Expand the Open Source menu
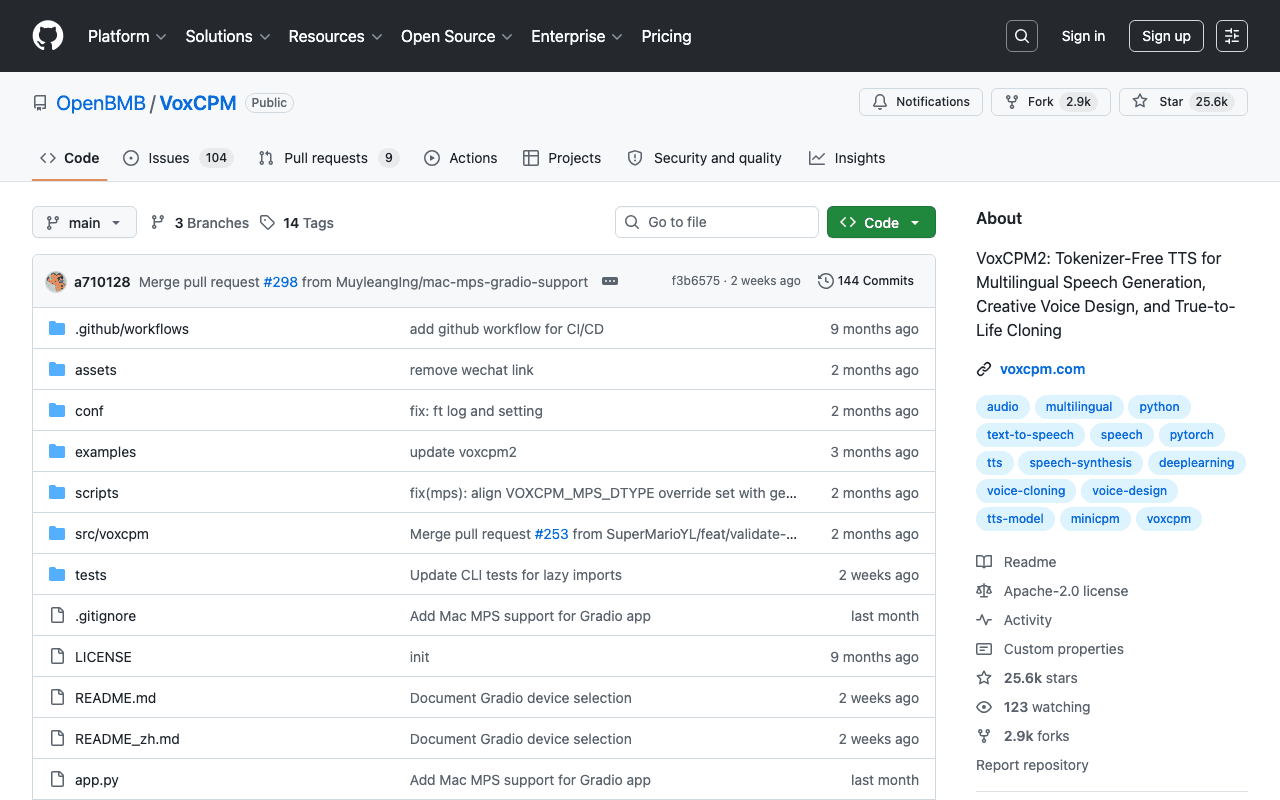Image resolution: width=1280 pixels, height=800 pixels. pyautogui.click(x=457, y=36)
